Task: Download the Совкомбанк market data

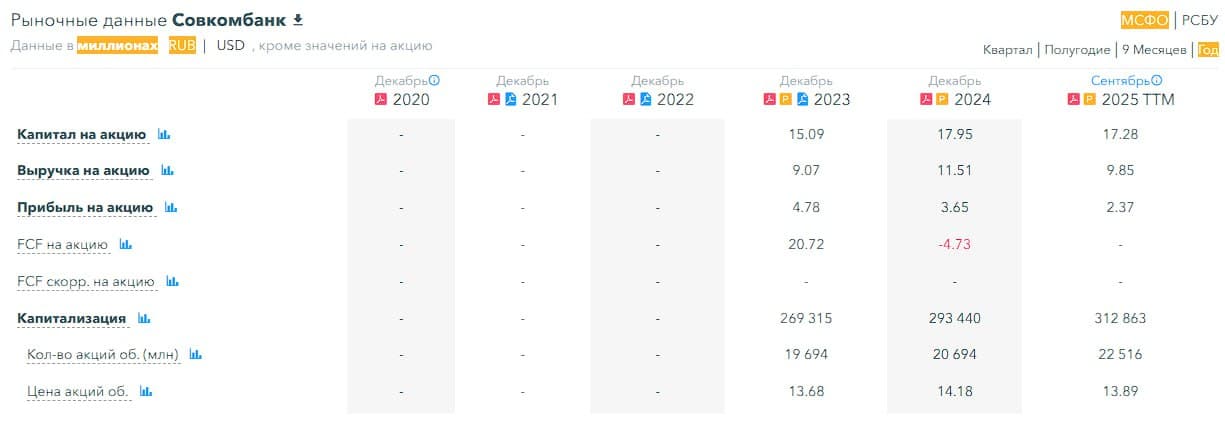Action: click(x=297, y=20)
